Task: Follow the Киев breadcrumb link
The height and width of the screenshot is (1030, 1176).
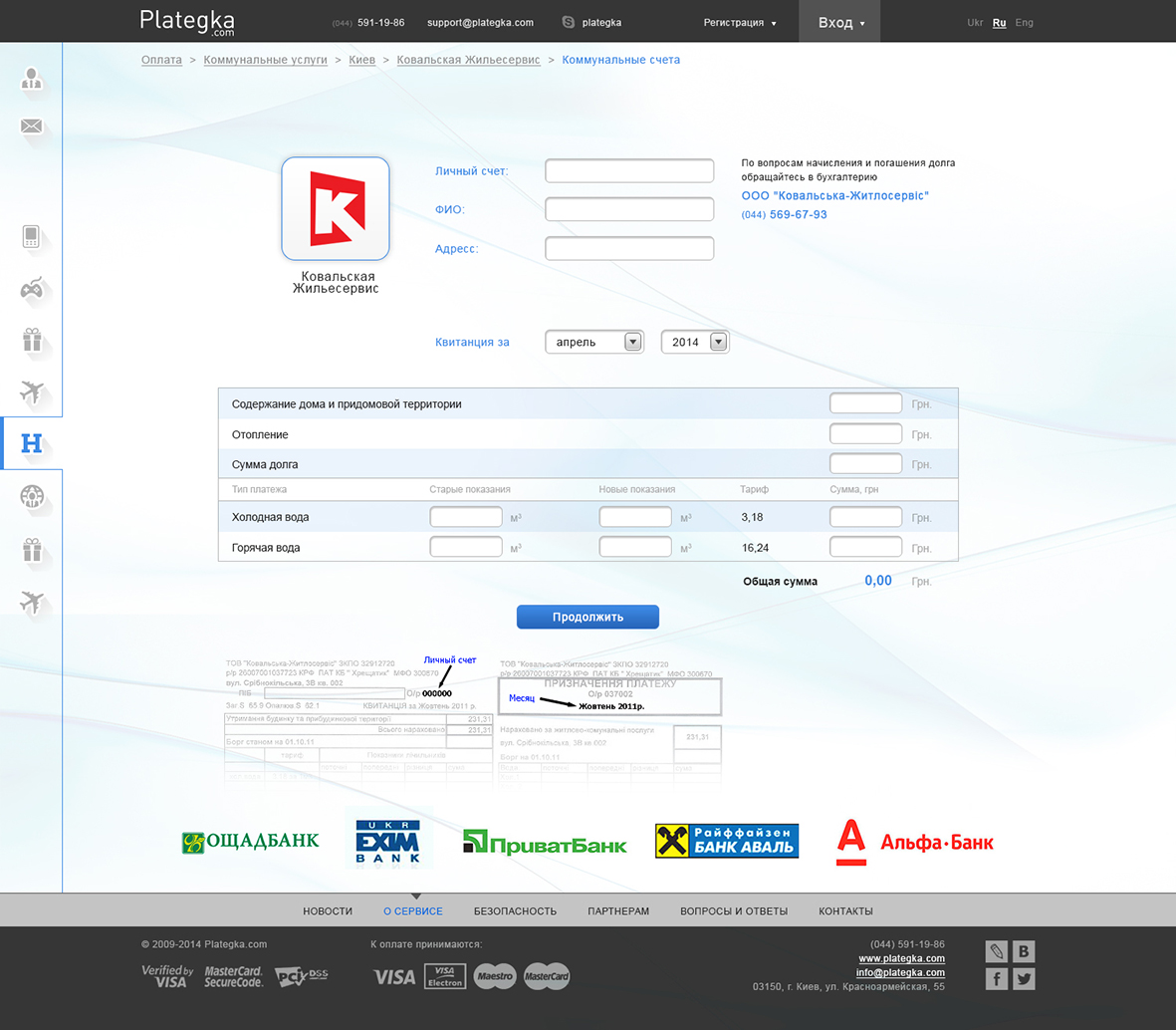Action: [361, 59]
